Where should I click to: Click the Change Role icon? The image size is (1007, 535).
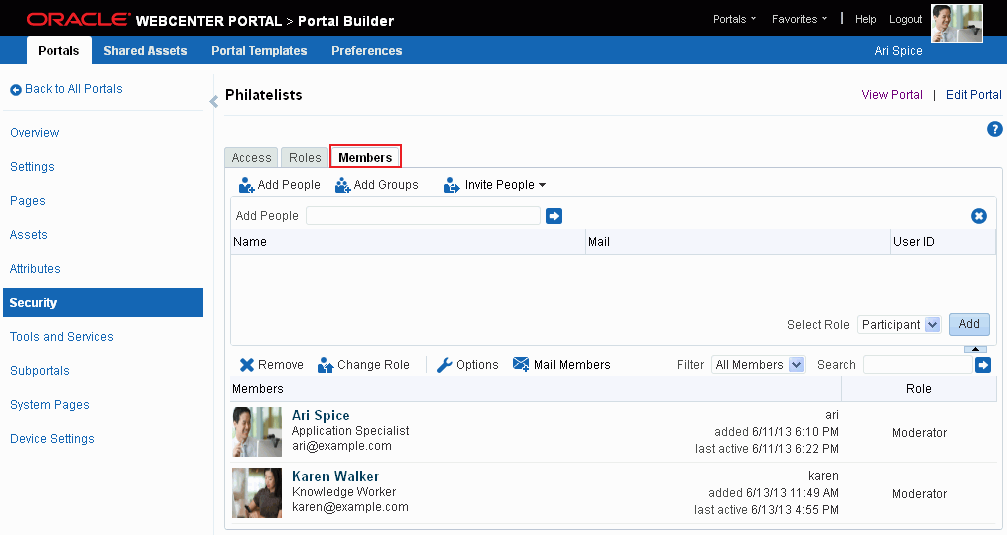tap(326, 365)
